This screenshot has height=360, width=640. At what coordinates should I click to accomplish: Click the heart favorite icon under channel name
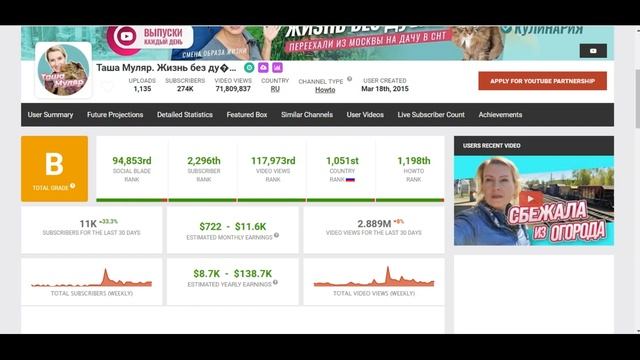click(x=107, y=87)
